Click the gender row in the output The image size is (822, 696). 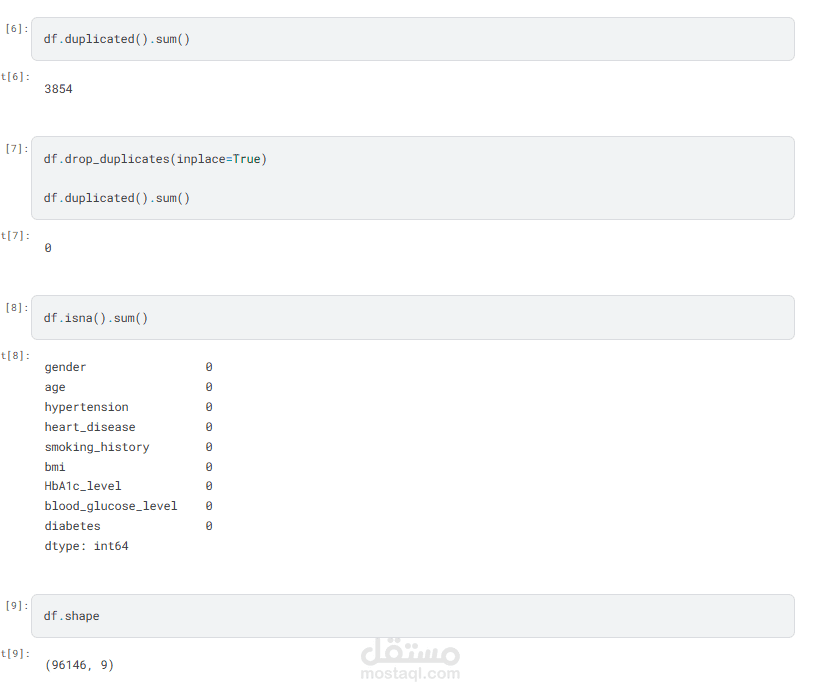click(x=66, y=367)
